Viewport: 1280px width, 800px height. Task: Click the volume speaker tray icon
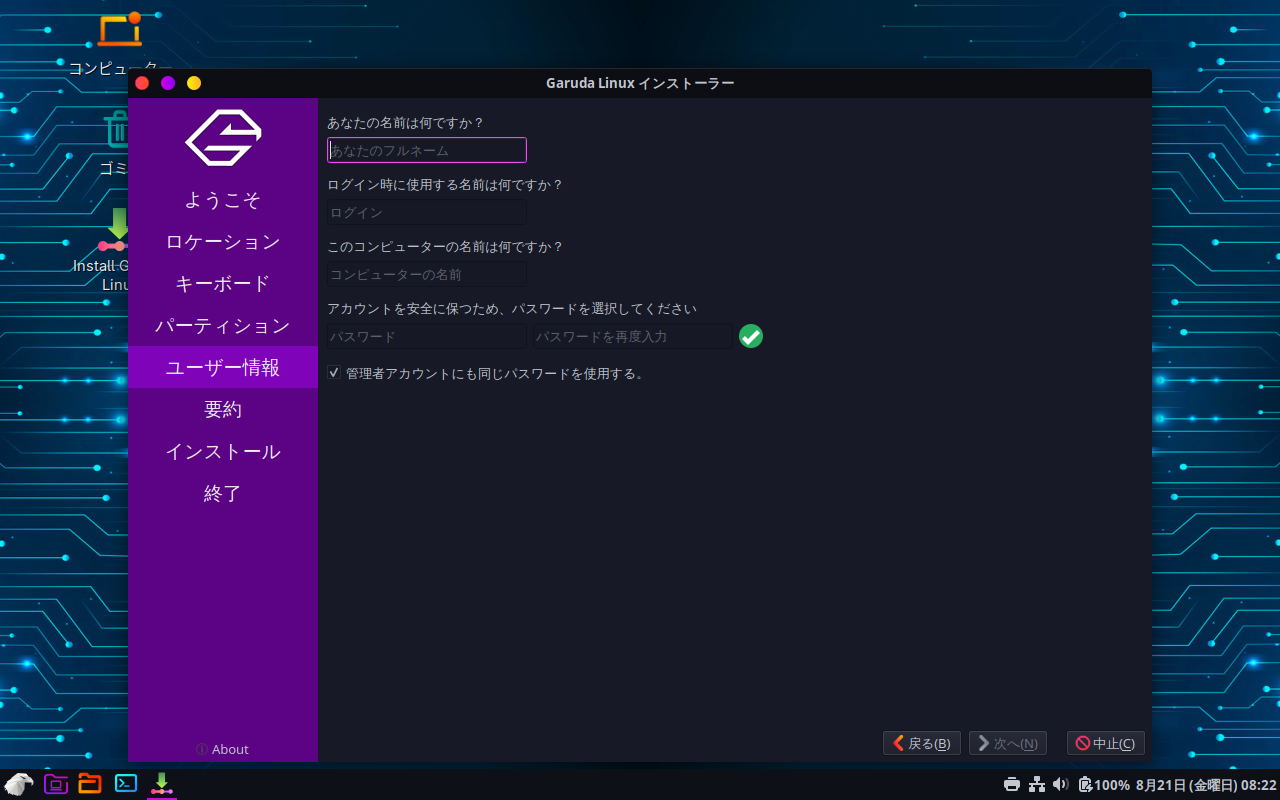[1061, 784]
